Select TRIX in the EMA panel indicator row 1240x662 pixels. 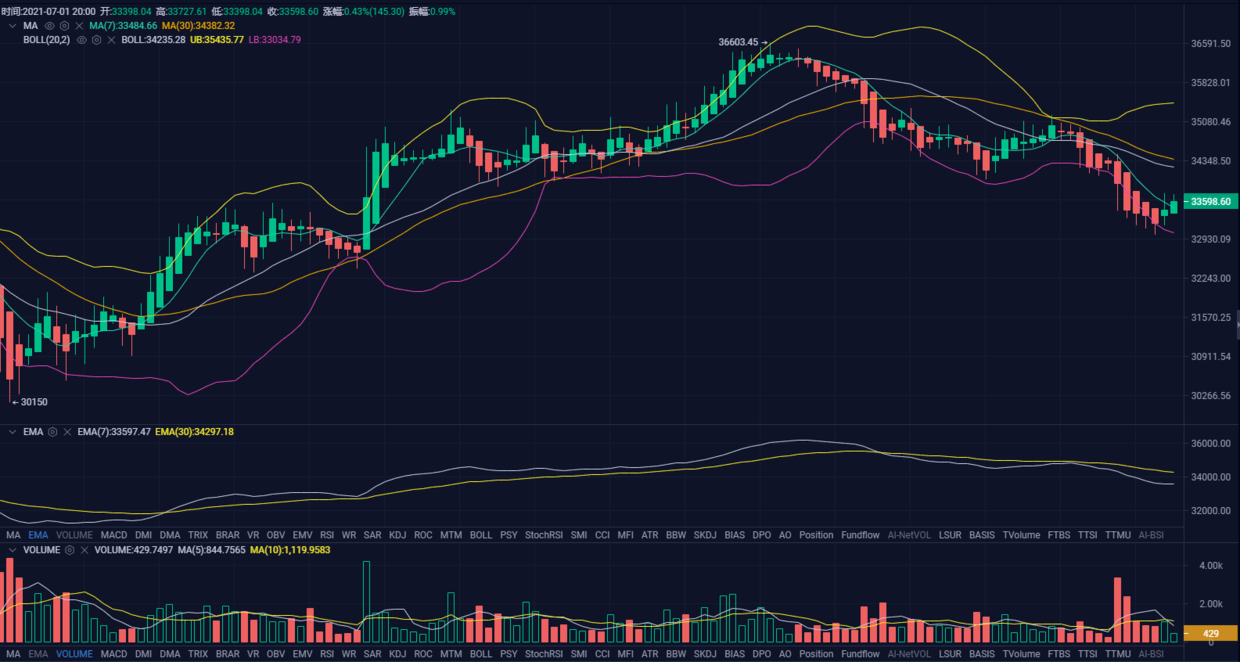coord(198,535)
